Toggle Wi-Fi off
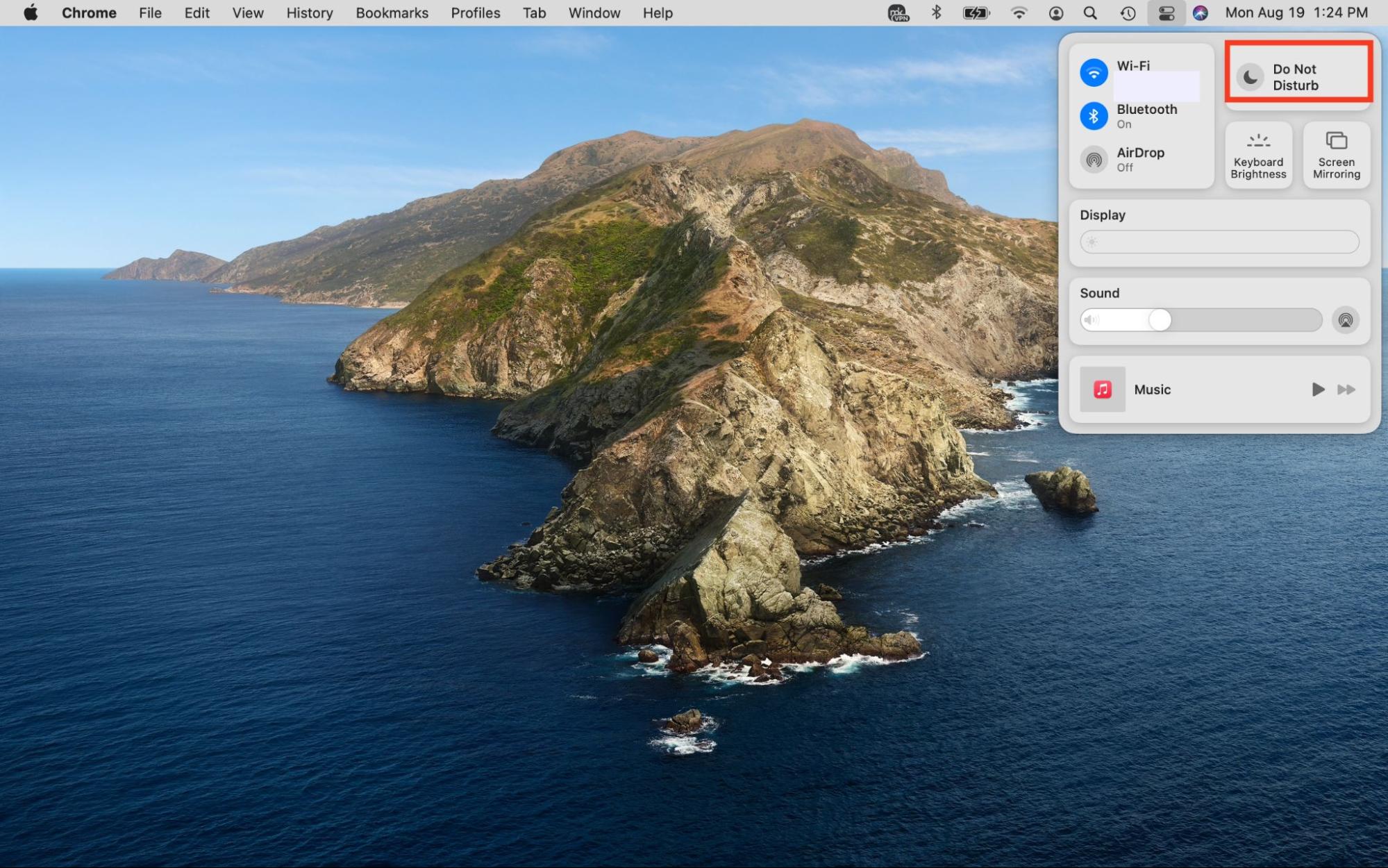Screen dimensions: 1388x868 click(x=1094, y=72)
